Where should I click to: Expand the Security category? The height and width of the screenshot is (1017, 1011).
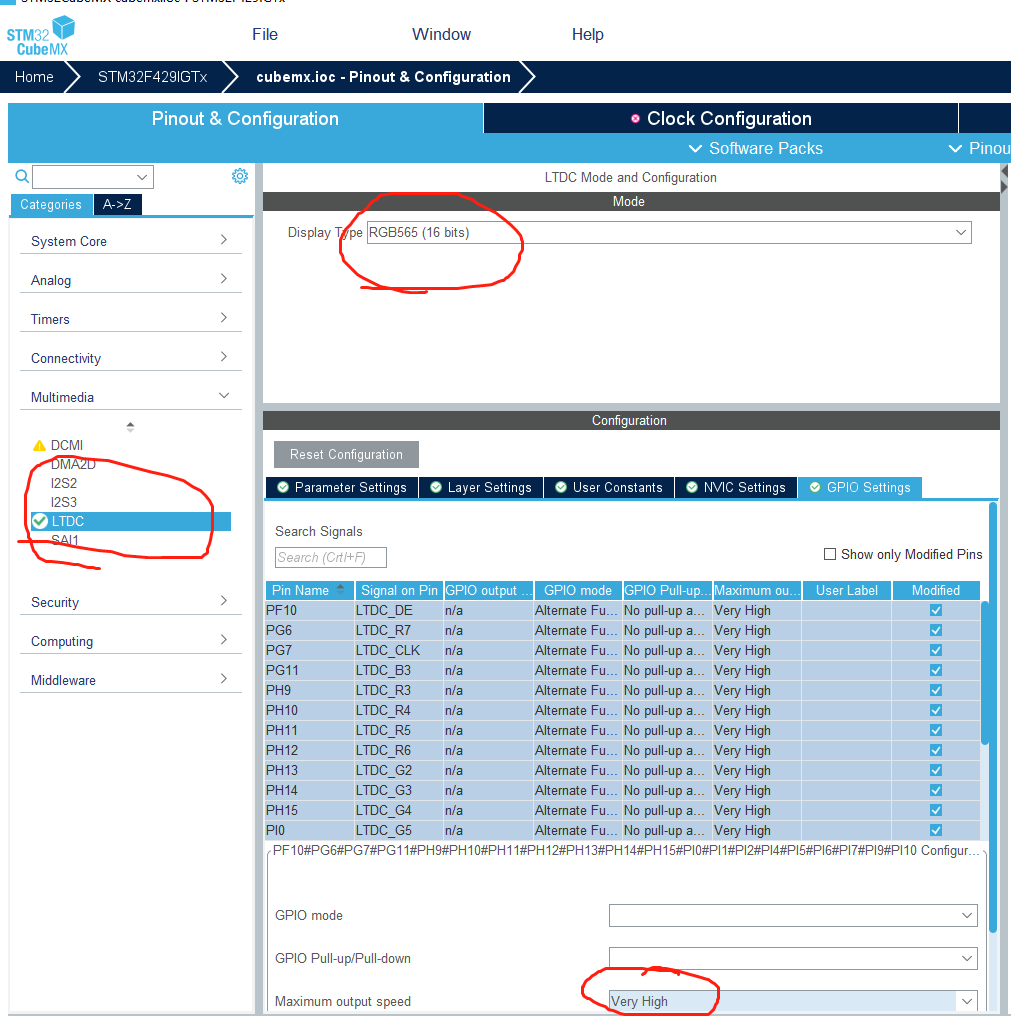click(130, 602)
